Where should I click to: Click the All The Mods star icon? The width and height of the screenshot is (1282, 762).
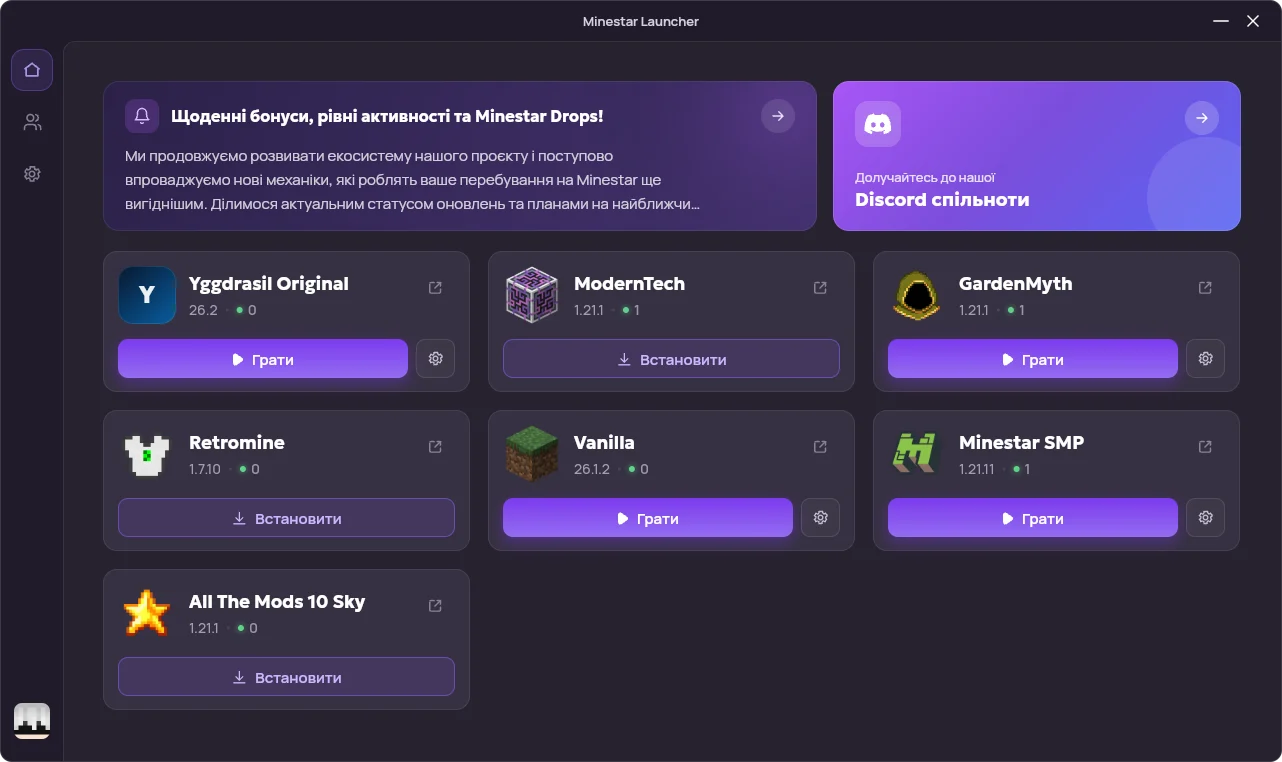coord(147,613)
